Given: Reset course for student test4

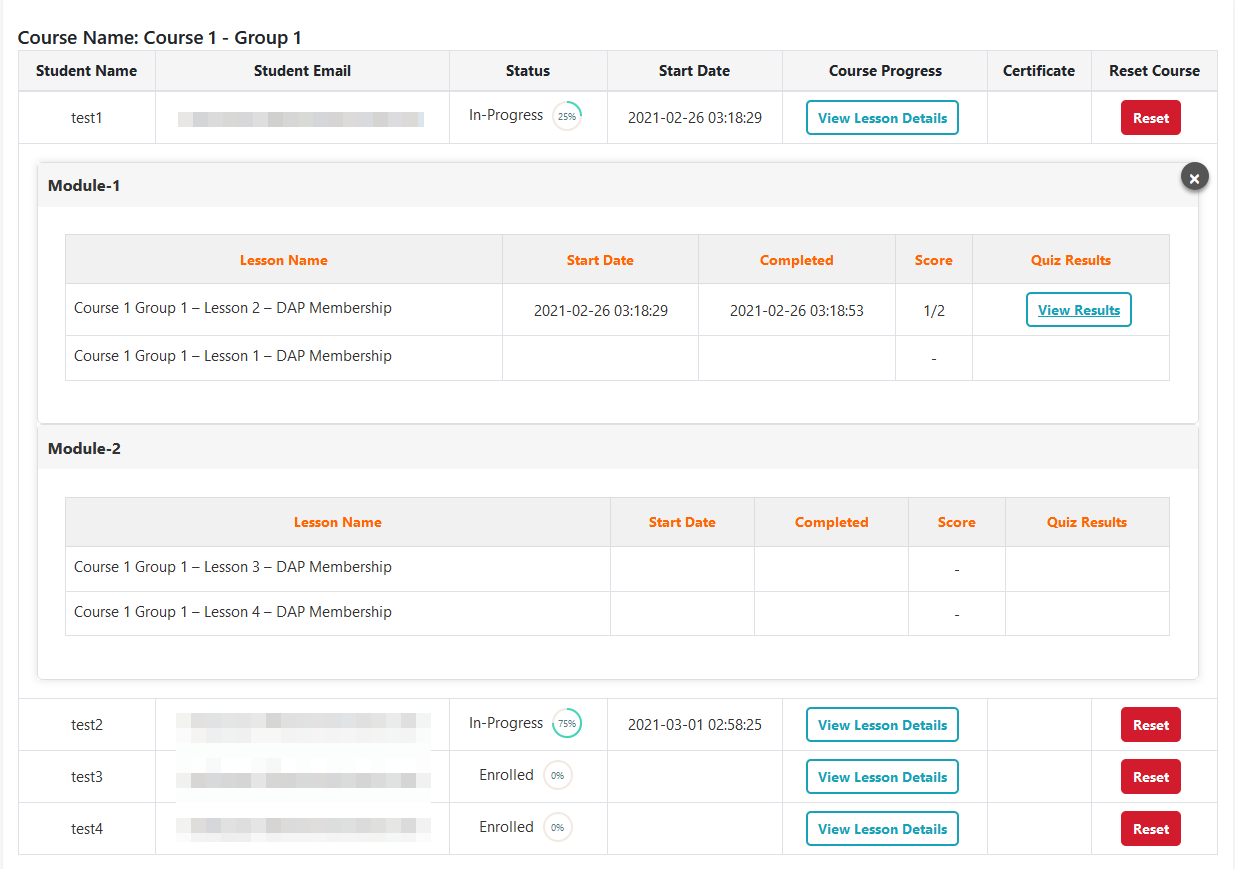Looking at the screenshot, I should [x=1150, y=829].
